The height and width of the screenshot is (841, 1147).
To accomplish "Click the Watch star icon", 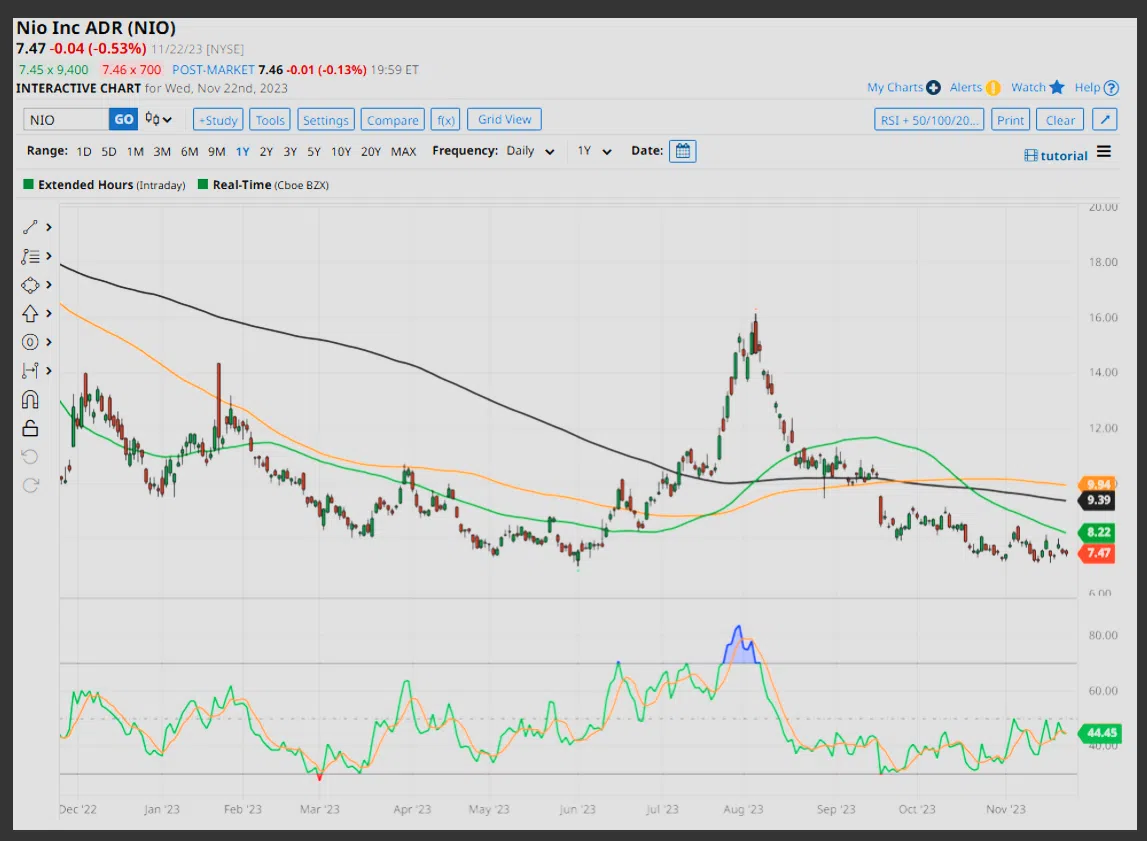I will 1056,88.
